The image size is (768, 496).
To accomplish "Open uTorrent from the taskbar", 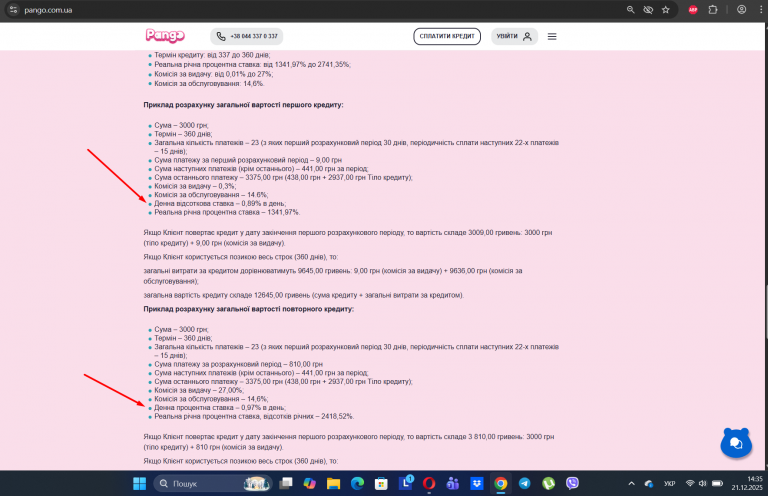I will click(x=549, y=484).
